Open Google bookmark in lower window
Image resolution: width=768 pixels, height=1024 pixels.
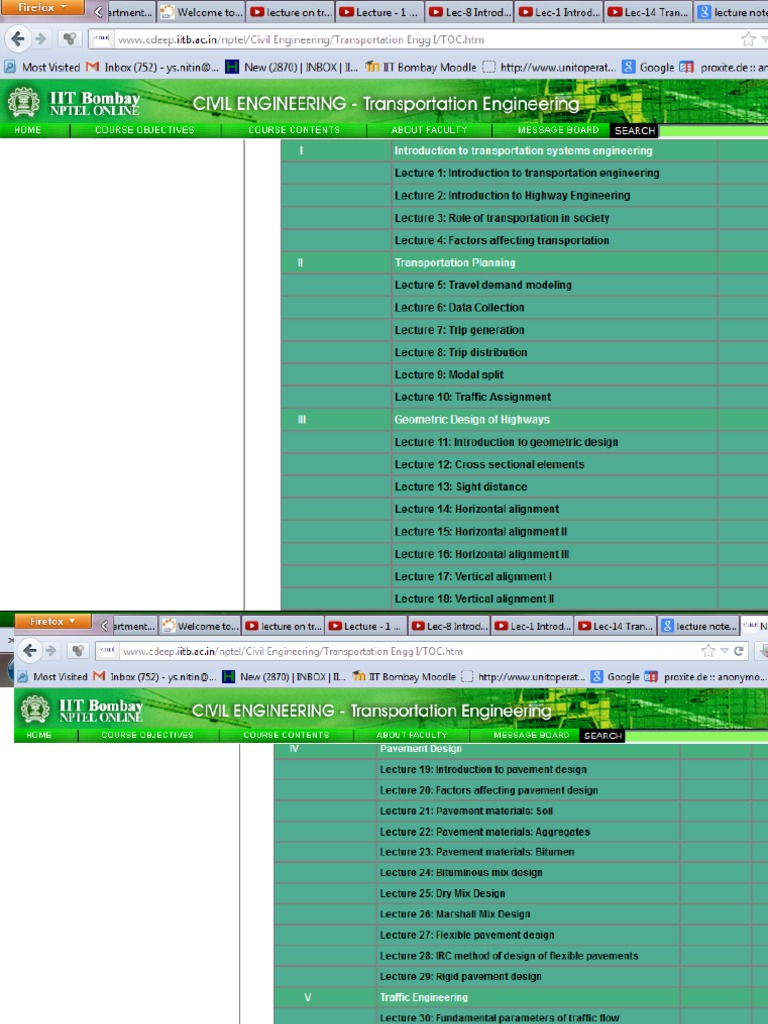click(616, 677)
